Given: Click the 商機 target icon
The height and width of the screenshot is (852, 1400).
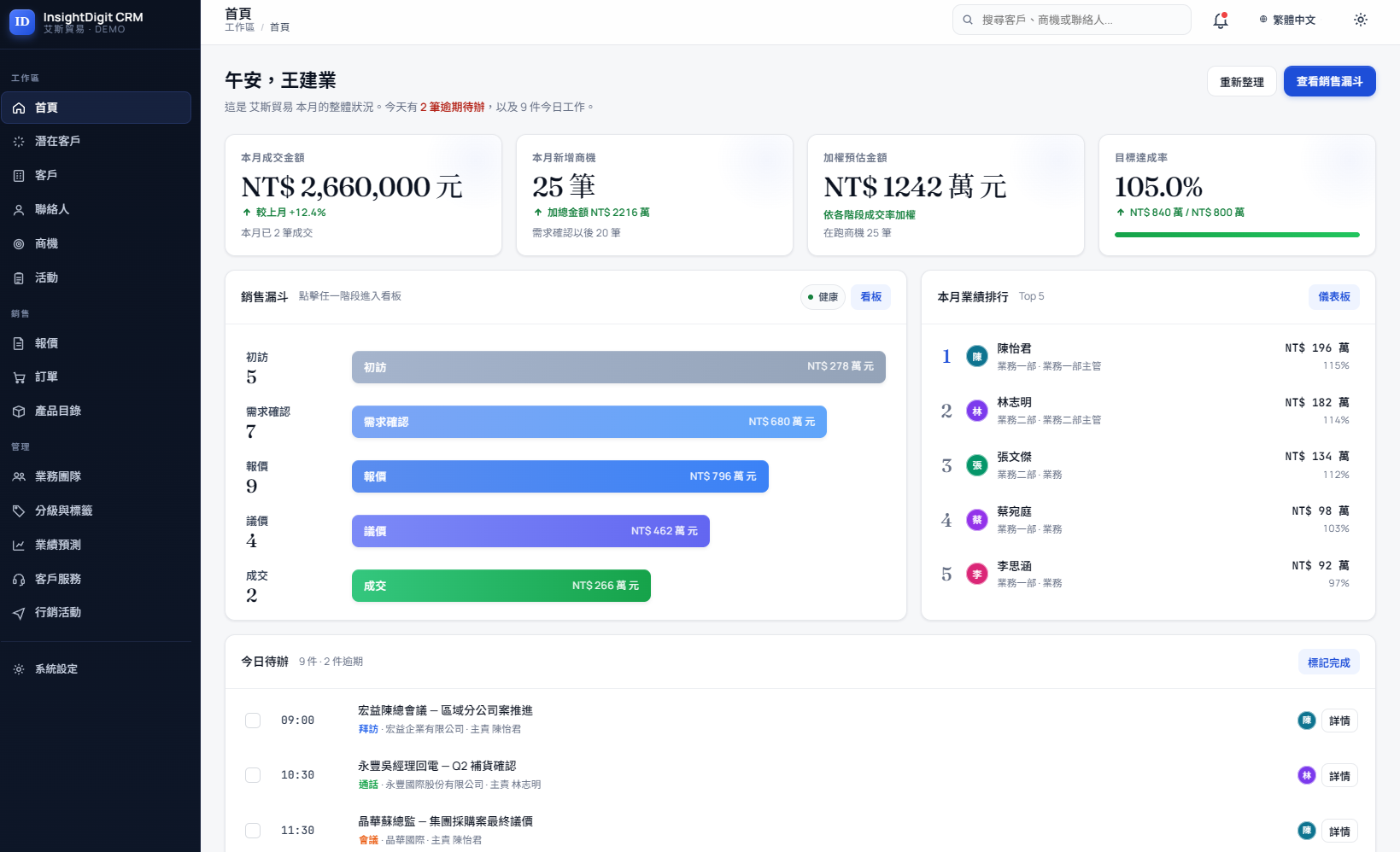Looking at the screenshot, I should click(19, 244).
